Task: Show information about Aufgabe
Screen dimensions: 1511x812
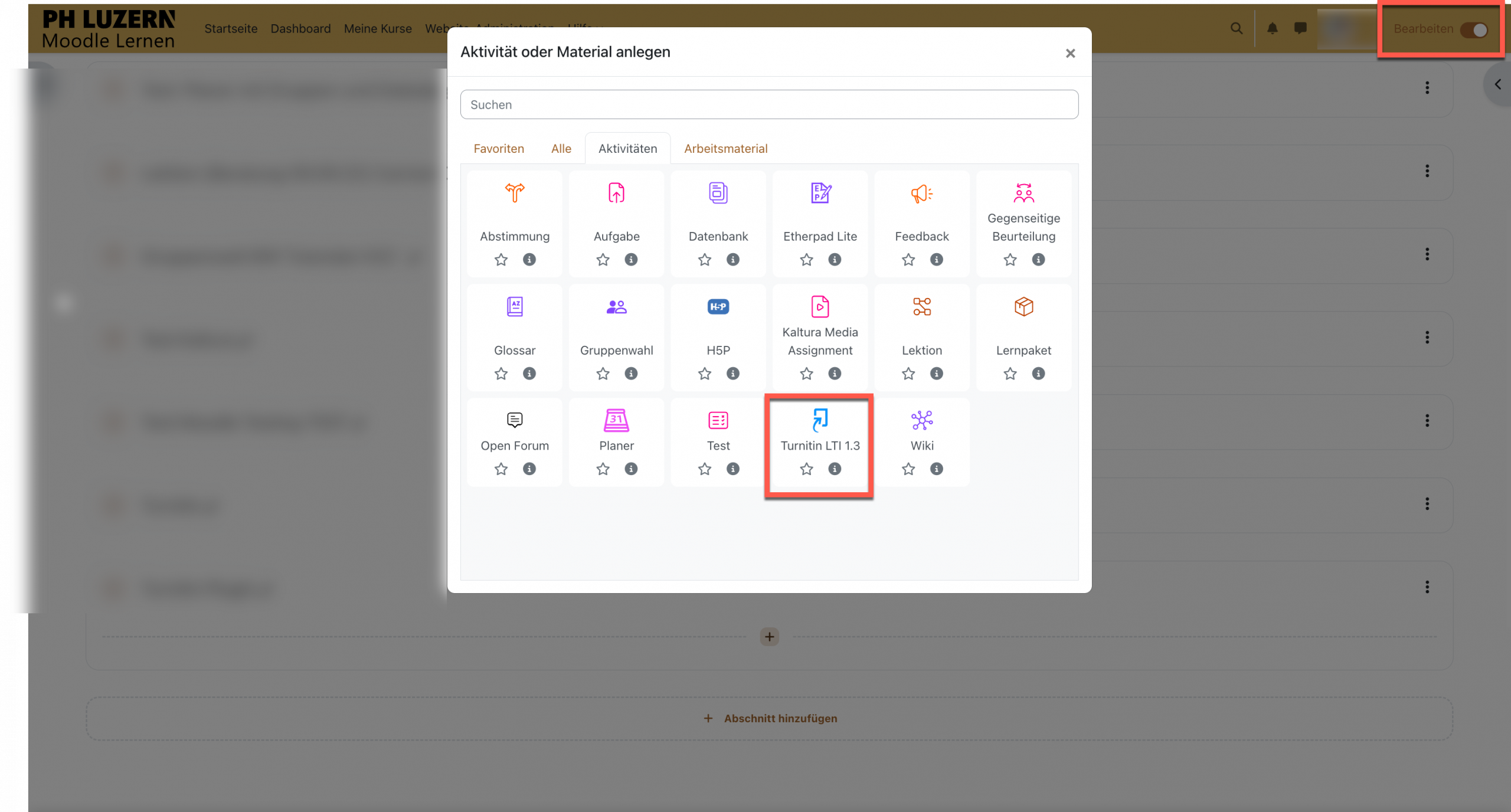Action: [x=631, y=260]
